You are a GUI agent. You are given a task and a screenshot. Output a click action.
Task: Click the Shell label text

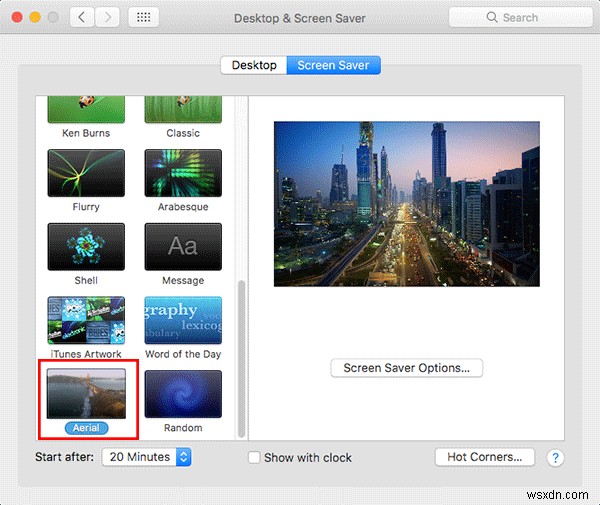coord(86,280)
